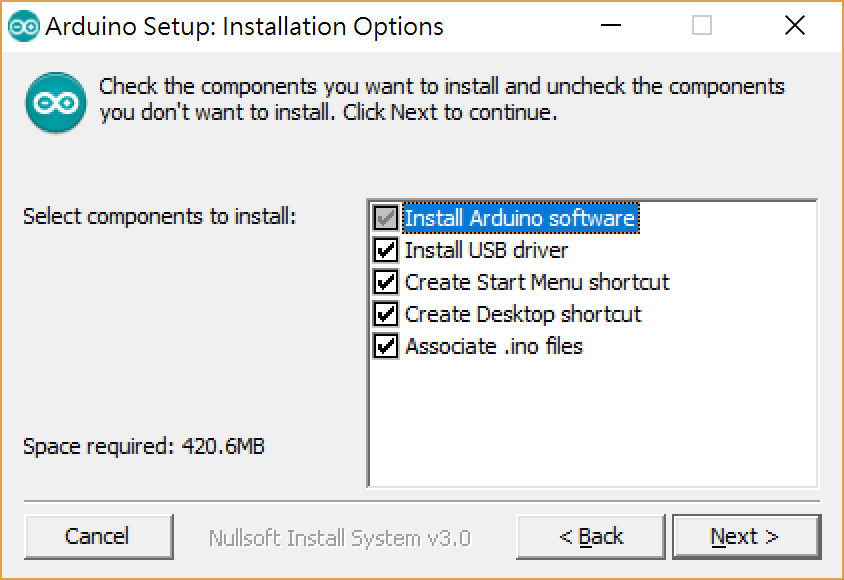The image size is (844, 580).
Task: Click the Space required 420.6MB text
Action: [x=144, y=446]
